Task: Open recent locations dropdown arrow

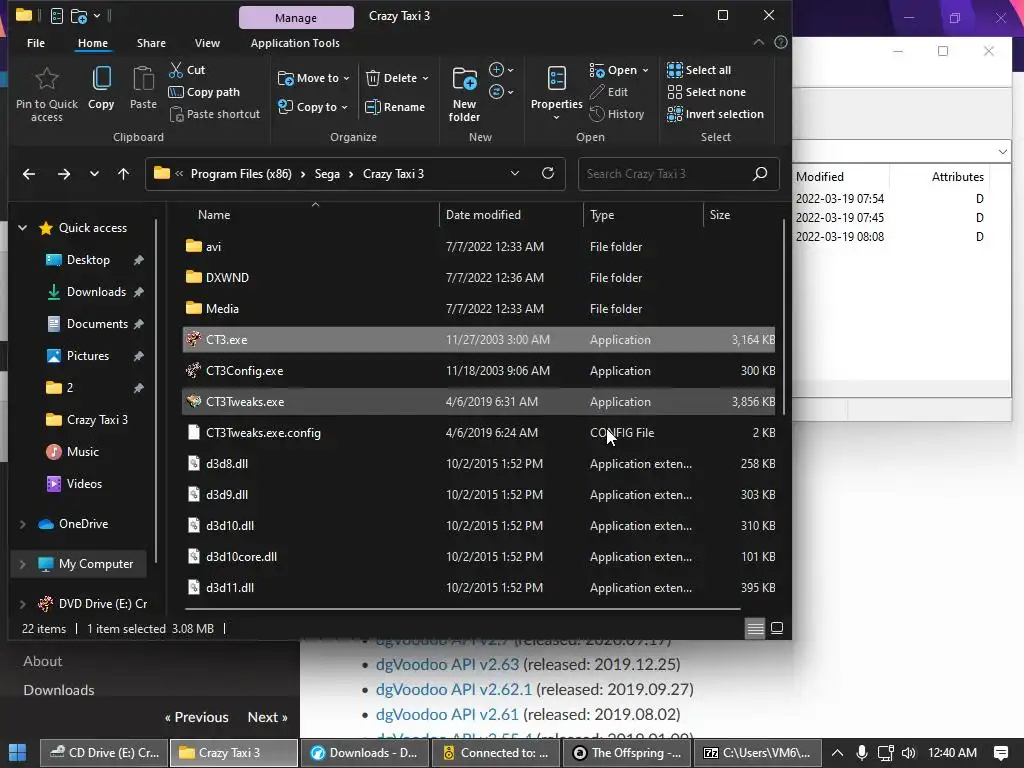Action: click(94, 174)
